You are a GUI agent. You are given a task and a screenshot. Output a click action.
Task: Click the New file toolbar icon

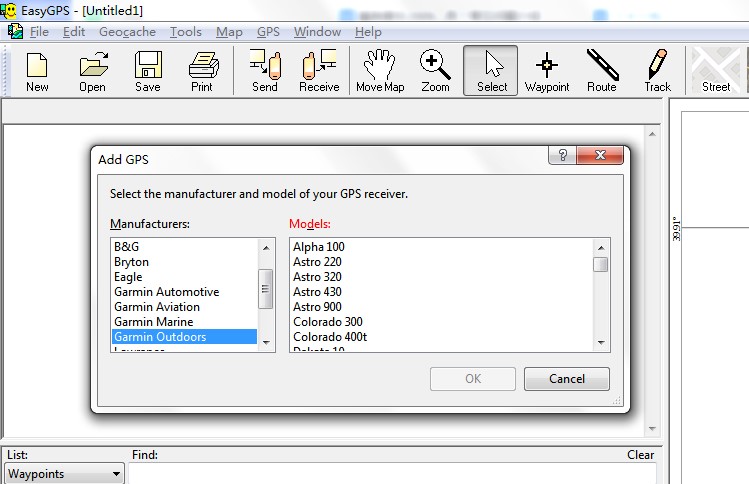coord(37,70)
